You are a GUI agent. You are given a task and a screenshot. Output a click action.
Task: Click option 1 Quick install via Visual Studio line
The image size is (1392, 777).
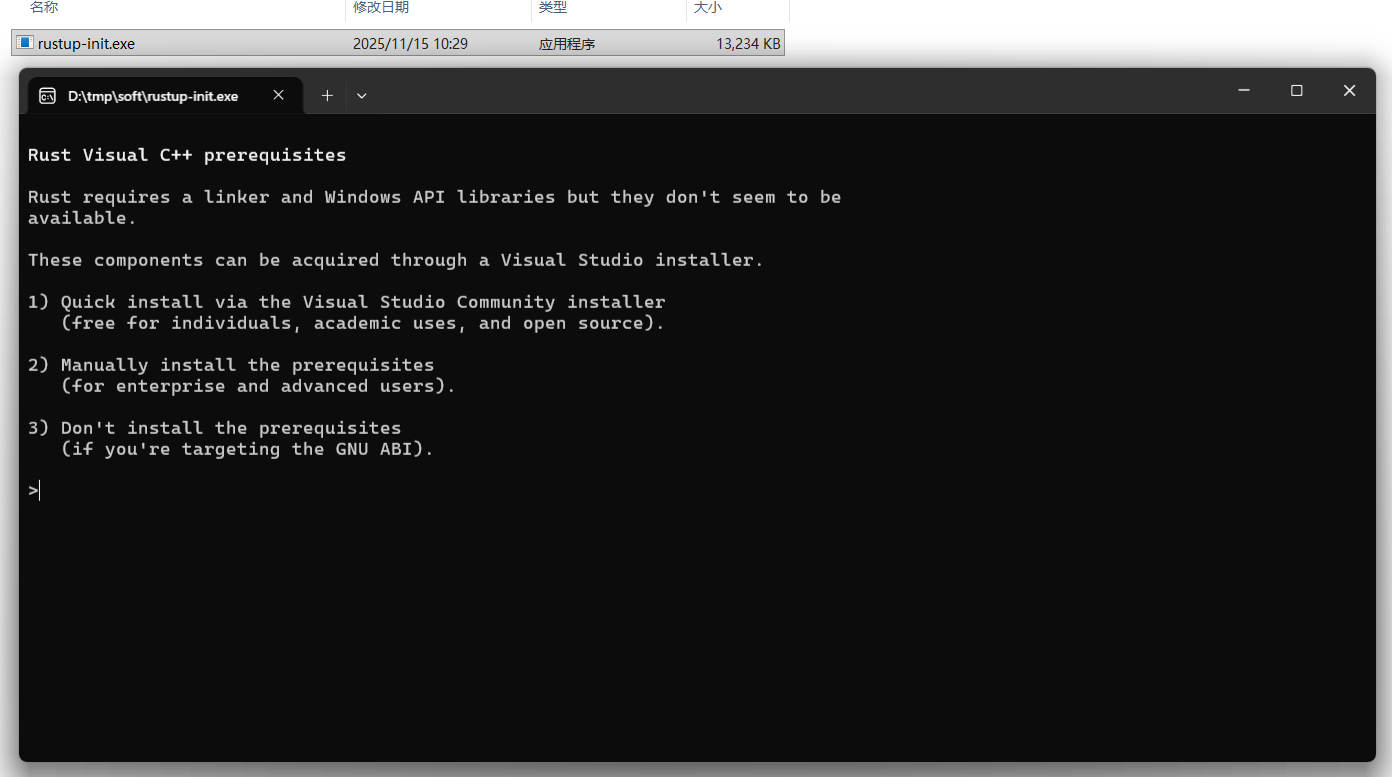pyautogui.click(x=346, y=302)
